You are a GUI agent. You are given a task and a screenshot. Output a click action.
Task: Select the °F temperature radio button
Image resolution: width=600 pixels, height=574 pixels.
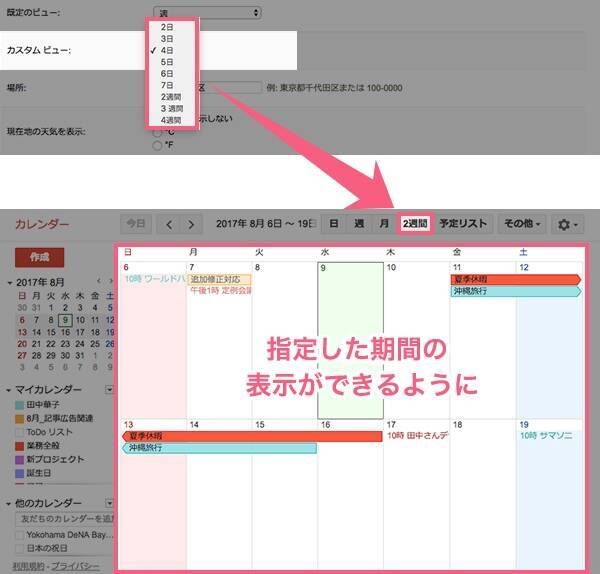pyautogui.click(x=156, y=145)
